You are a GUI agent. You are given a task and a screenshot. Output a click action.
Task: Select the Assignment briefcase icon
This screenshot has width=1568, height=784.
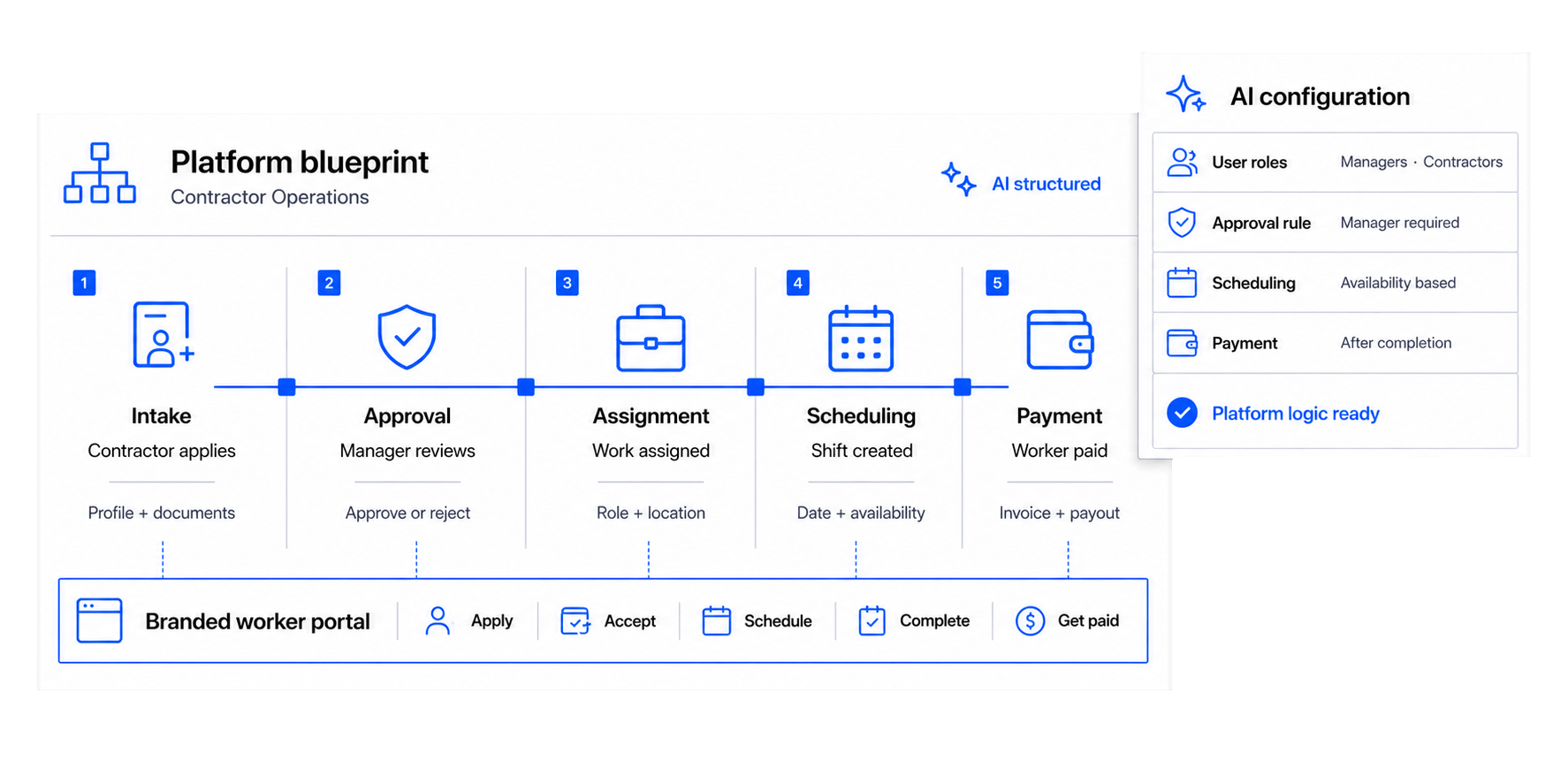coord(651,339)
